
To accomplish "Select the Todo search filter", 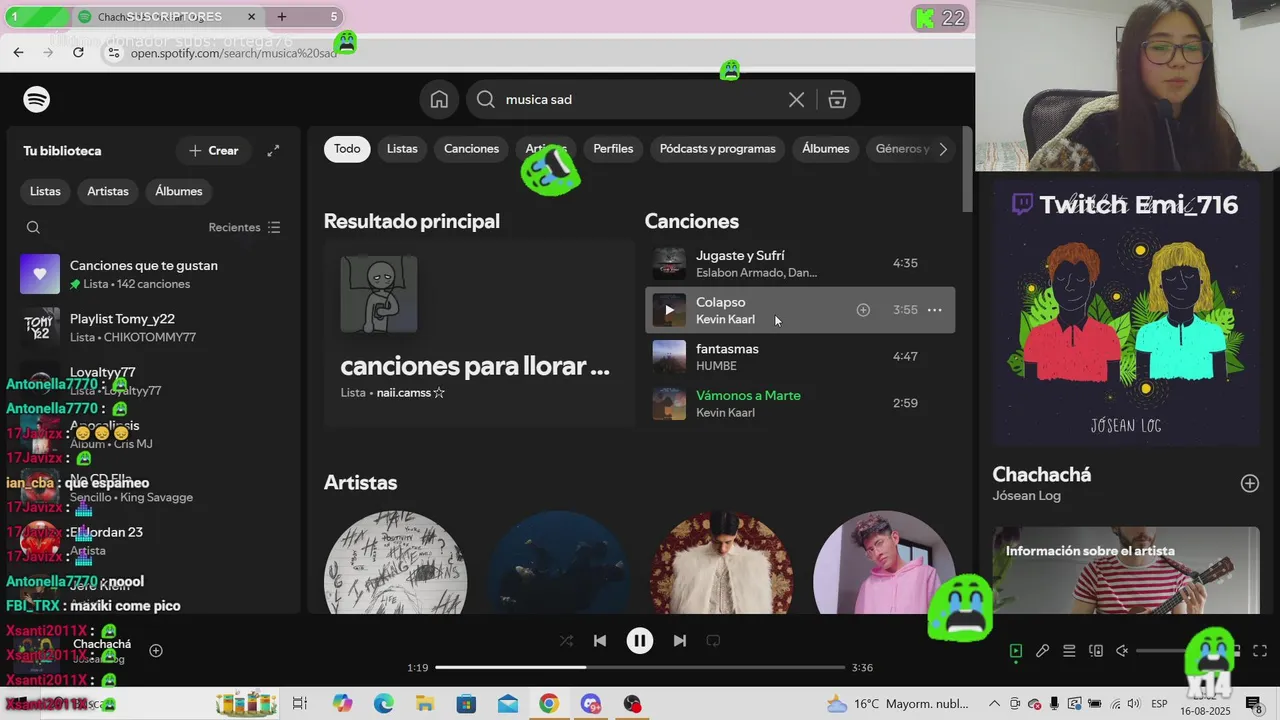I will [347, 149].
